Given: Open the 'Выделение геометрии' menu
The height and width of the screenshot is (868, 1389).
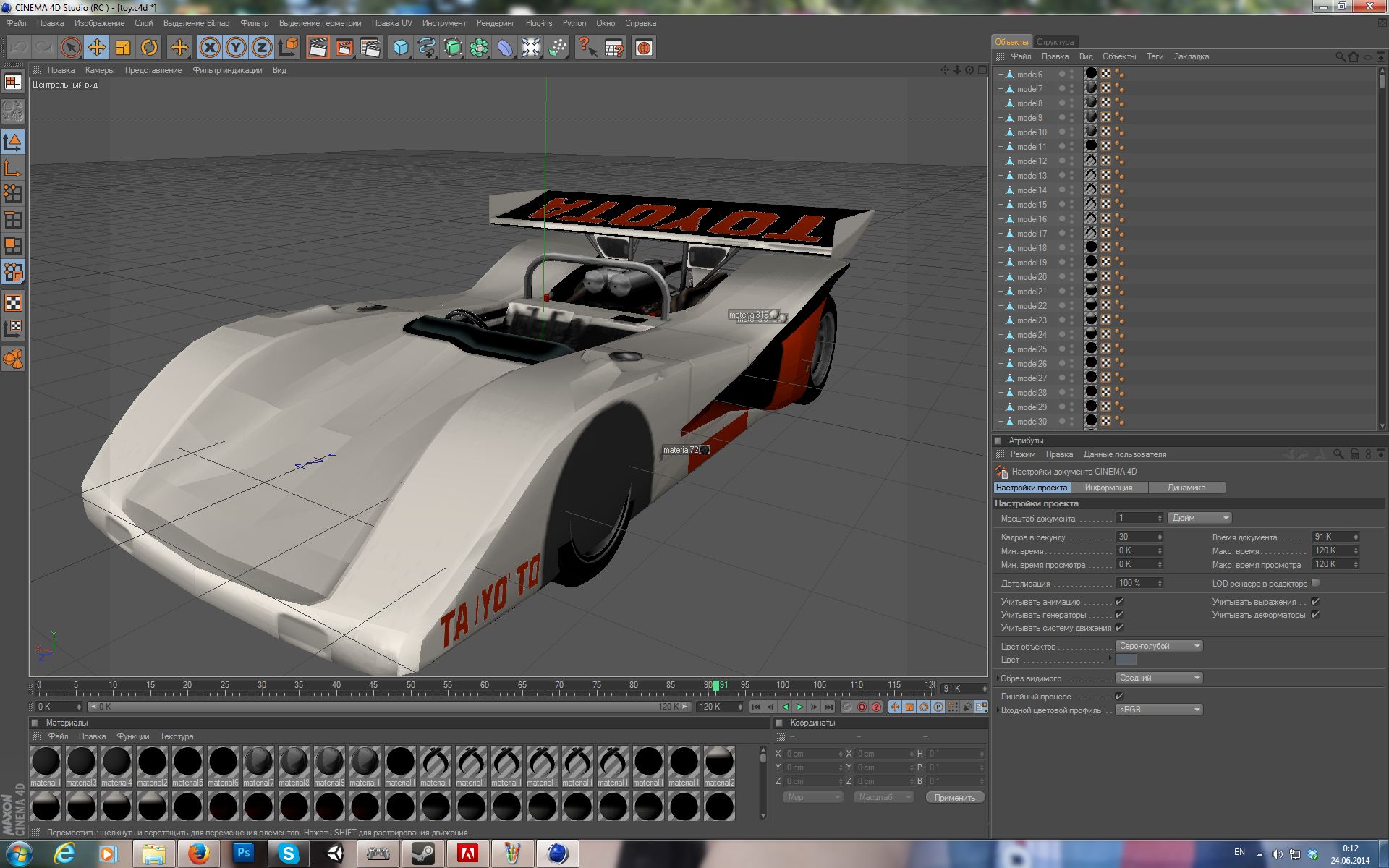Looking at the screenshot, I should point(320,23).
